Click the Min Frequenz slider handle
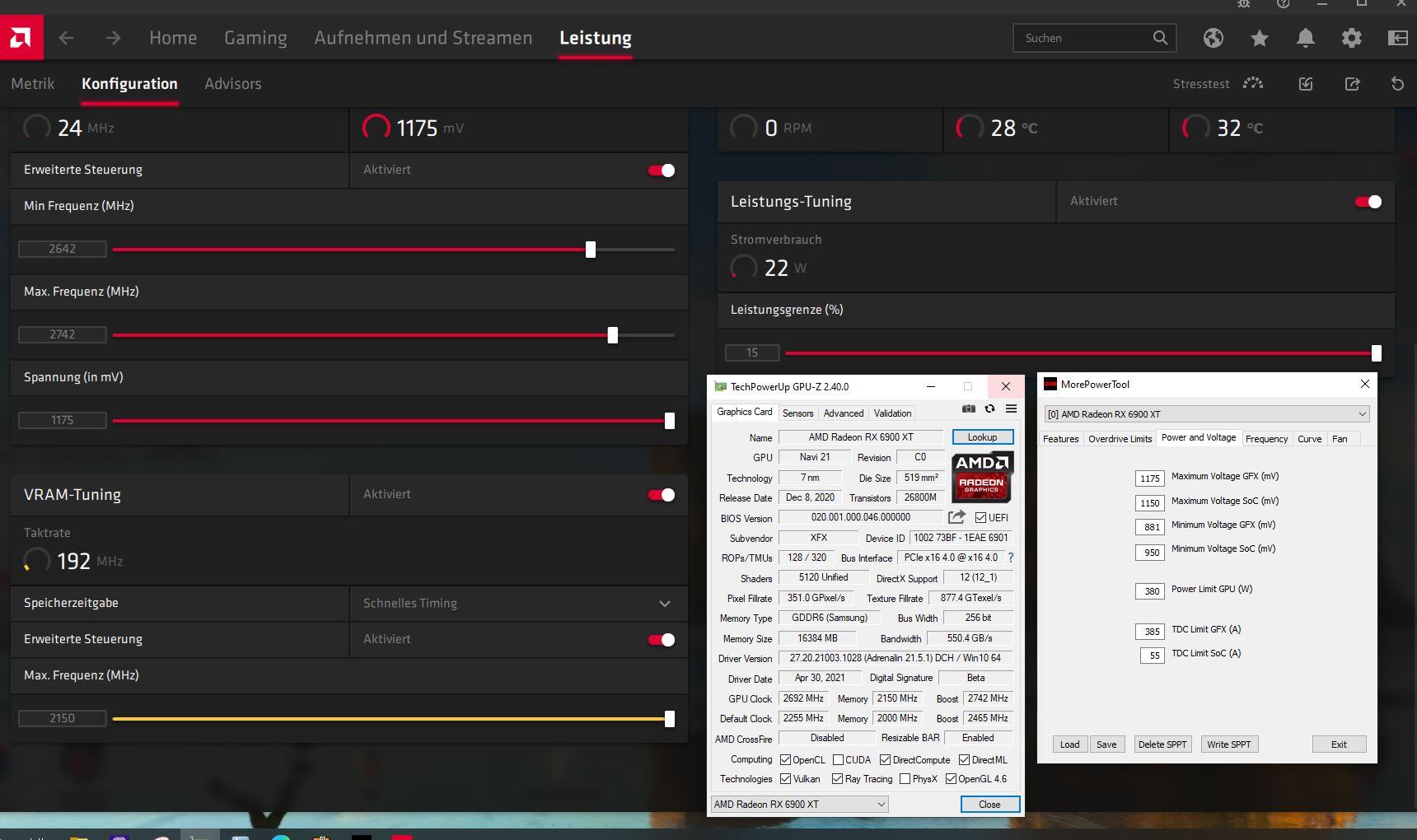This screenshot has width=1417, height=840. pos(591,250)
